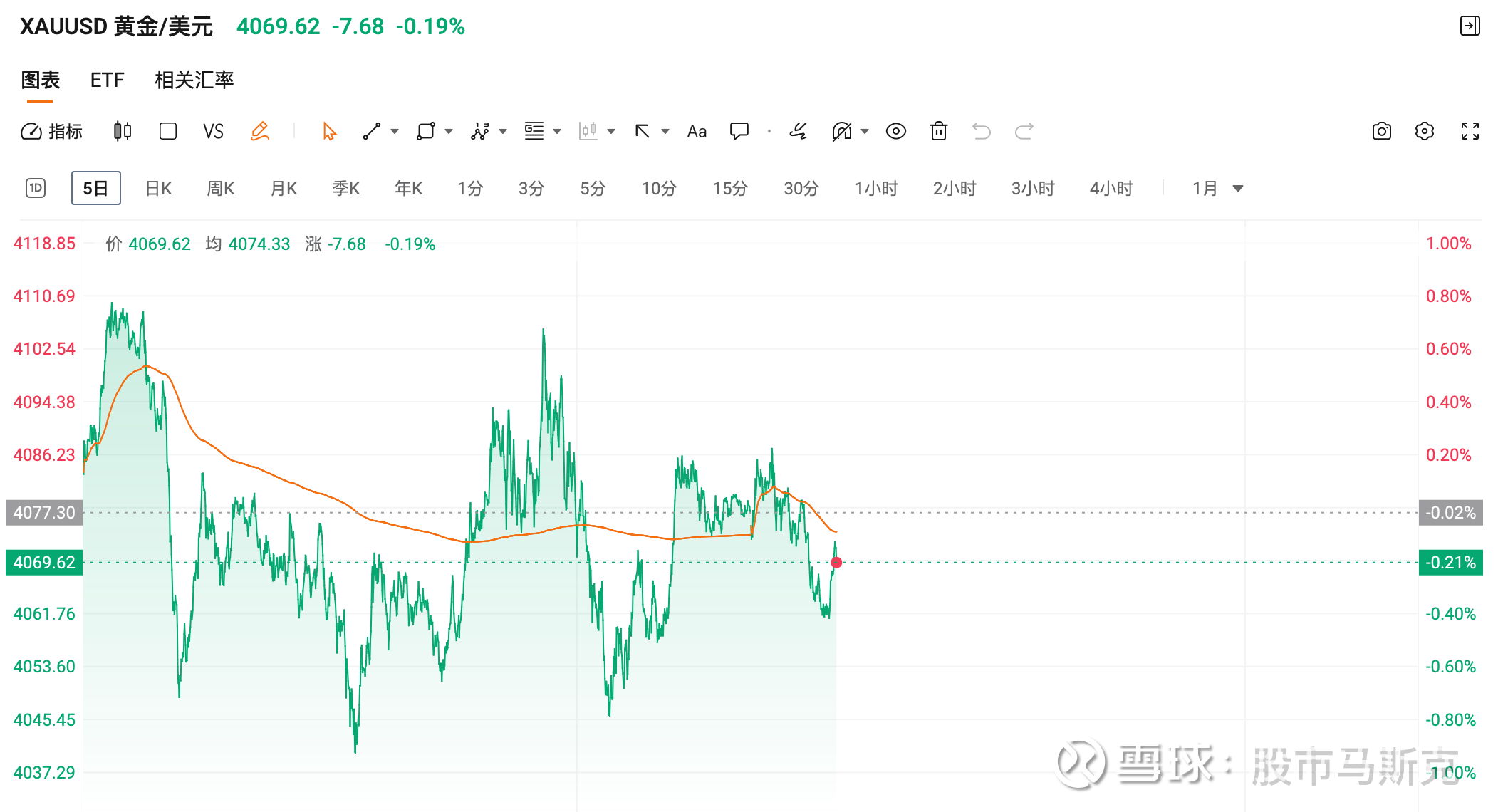Switch to the ETF tab
This screenshot has height=812, width=1503.
click(x=107, y=80)
